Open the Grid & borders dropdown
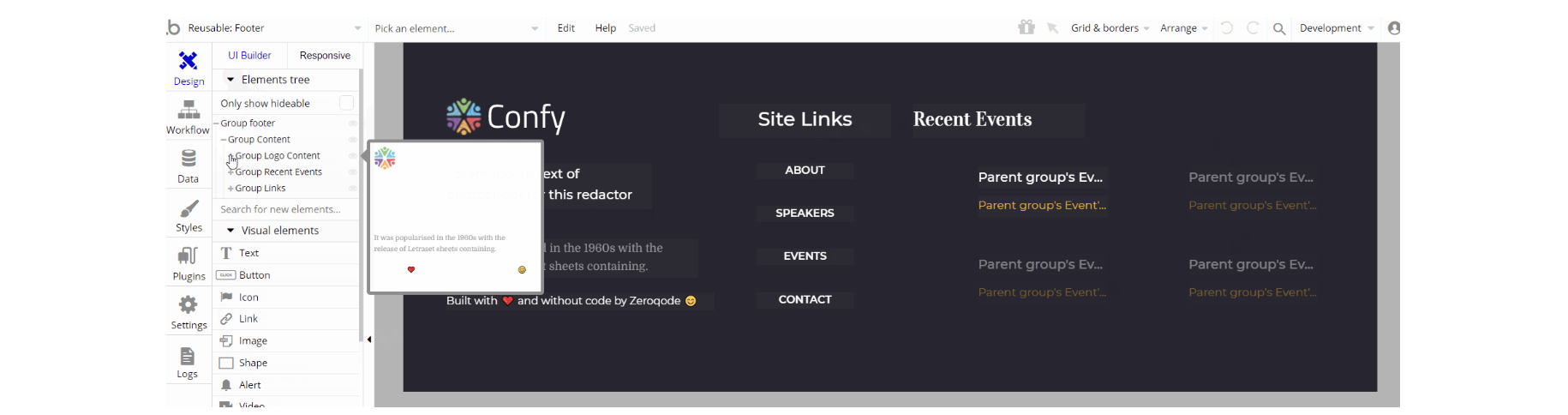This screenshot has width=1568, height=415. click(1110, 28)
